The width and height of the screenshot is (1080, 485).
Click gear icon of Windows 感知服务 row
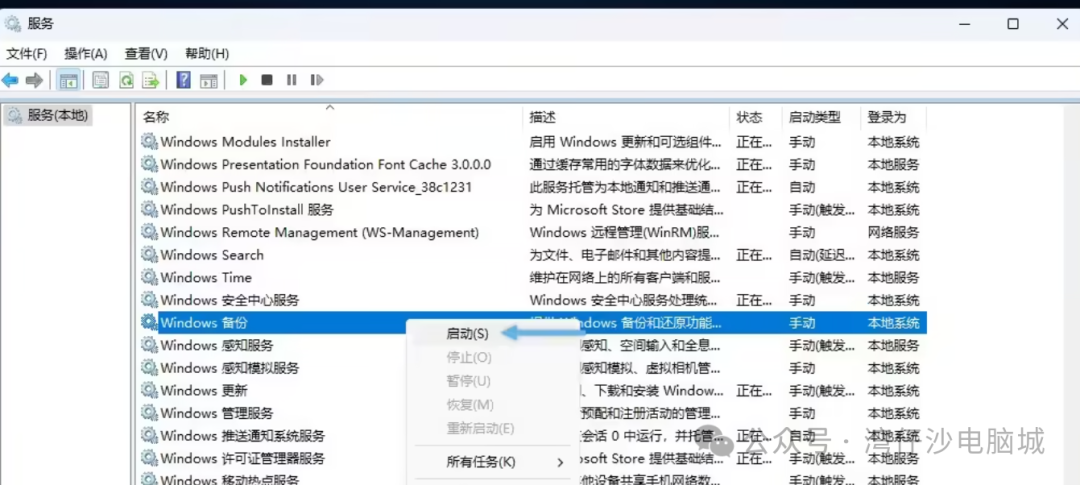pyautogui.click(x=149, y=345)
